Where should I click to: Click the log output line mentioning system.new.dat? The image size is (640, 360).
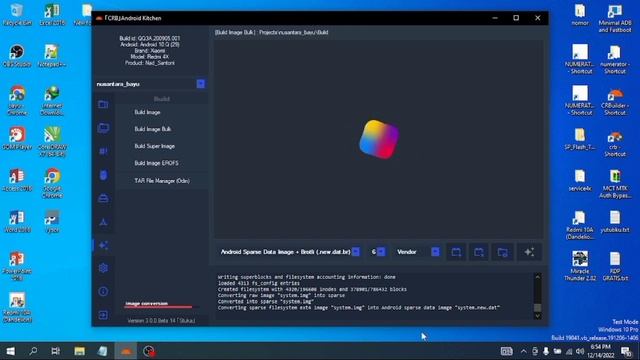pos(359,308)
